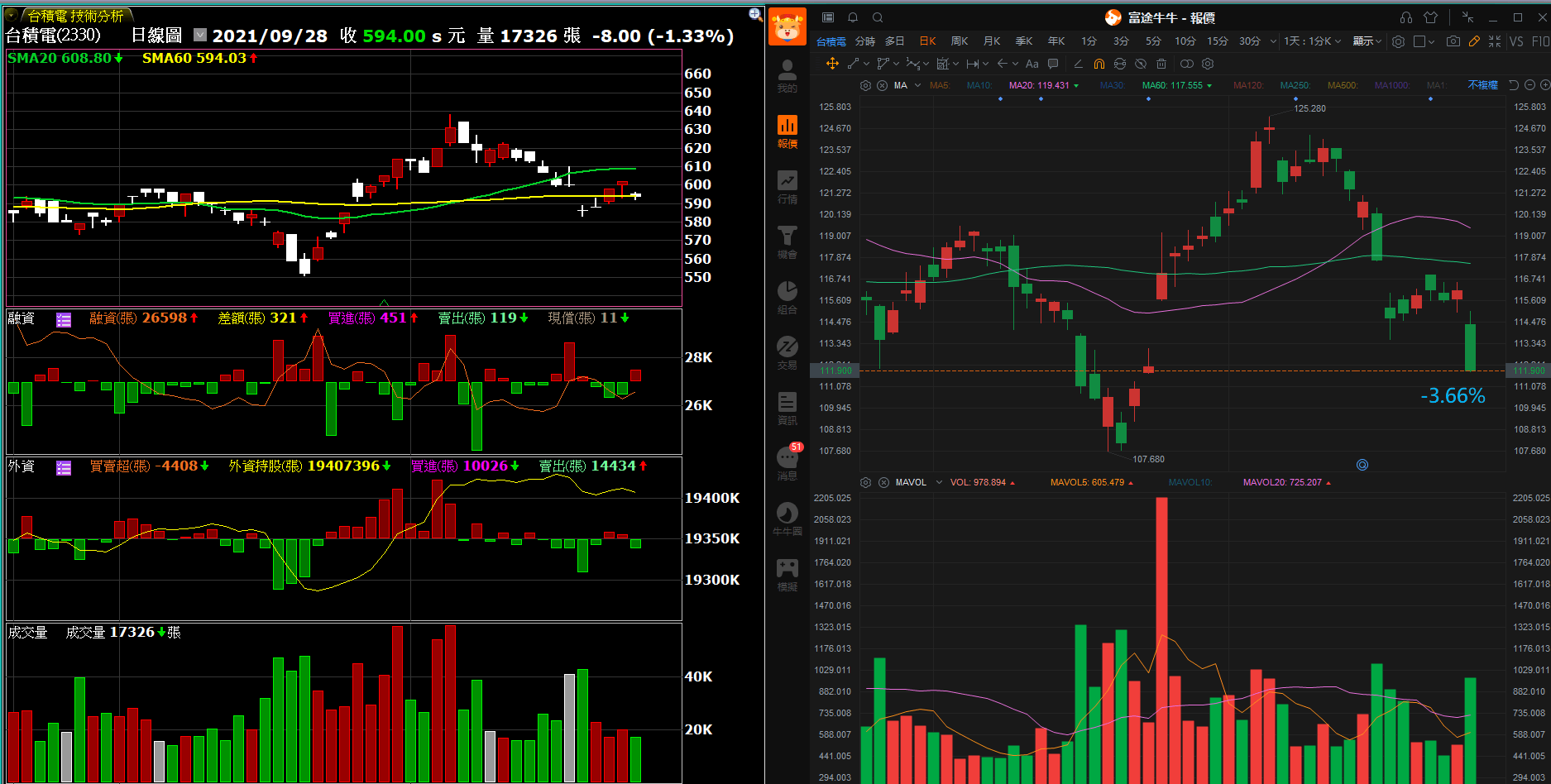
Task: Click the 台積電 stock name link in Futu toolbar
Action: click(831, 41)
